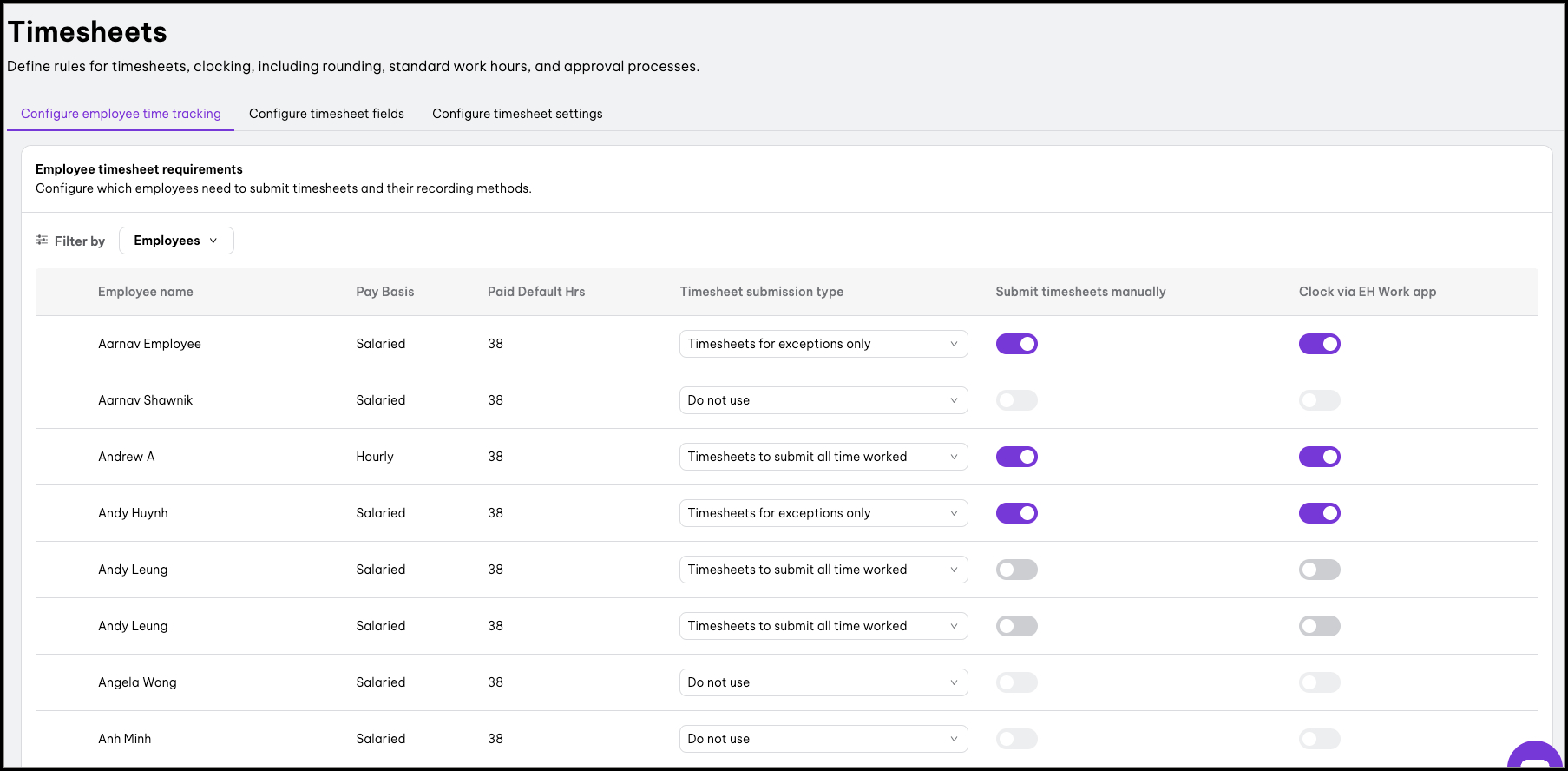Open the chat widget bubble icon
Image resolution: width=1568 pixels, height=771 pixels.
(x=1536, y=757)
